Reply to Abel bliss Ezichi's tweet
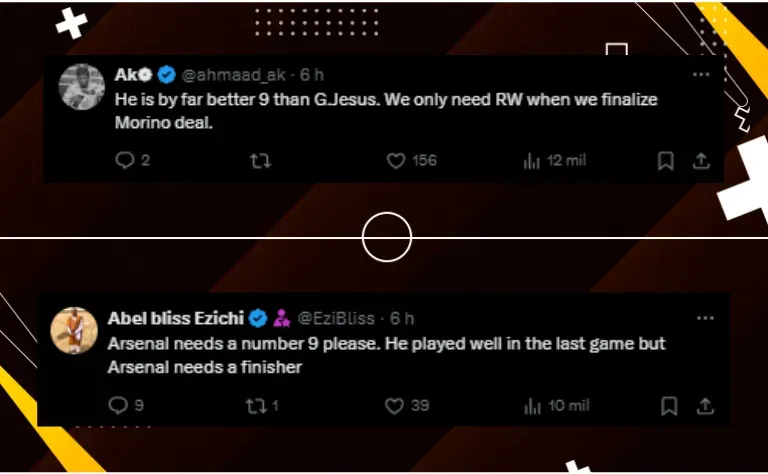Screen dimensions: 768x474 coord(118,405)
